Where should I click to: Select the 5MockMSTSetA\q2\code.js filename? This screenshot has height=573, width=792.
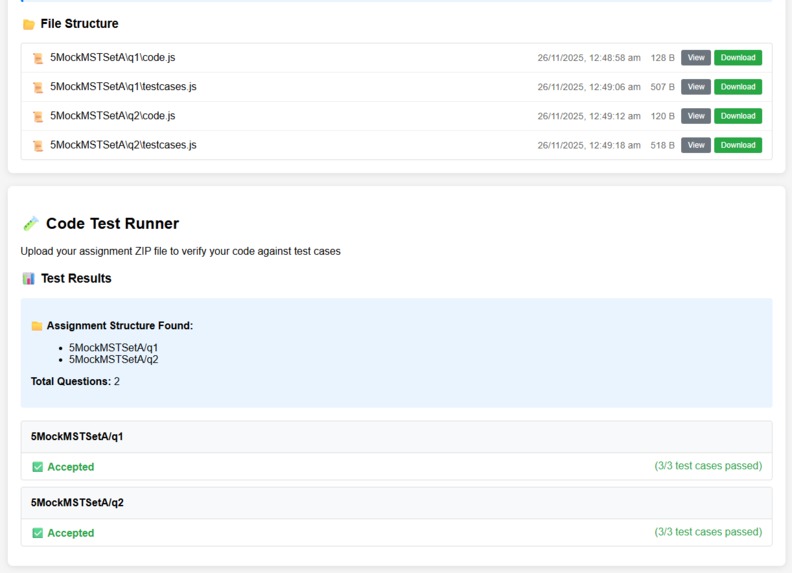click(x=113, y=116)
